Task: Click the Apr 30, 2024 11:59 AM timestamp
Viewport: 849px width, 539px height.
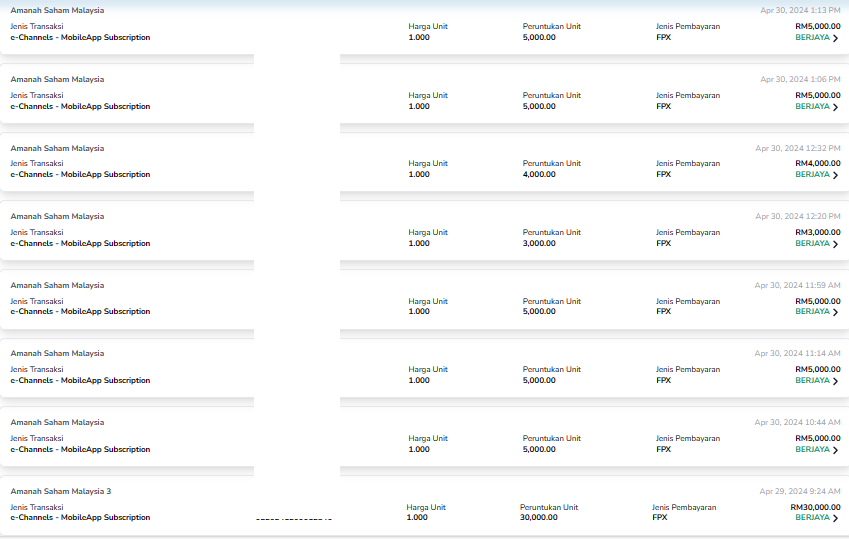Action: 798,285
